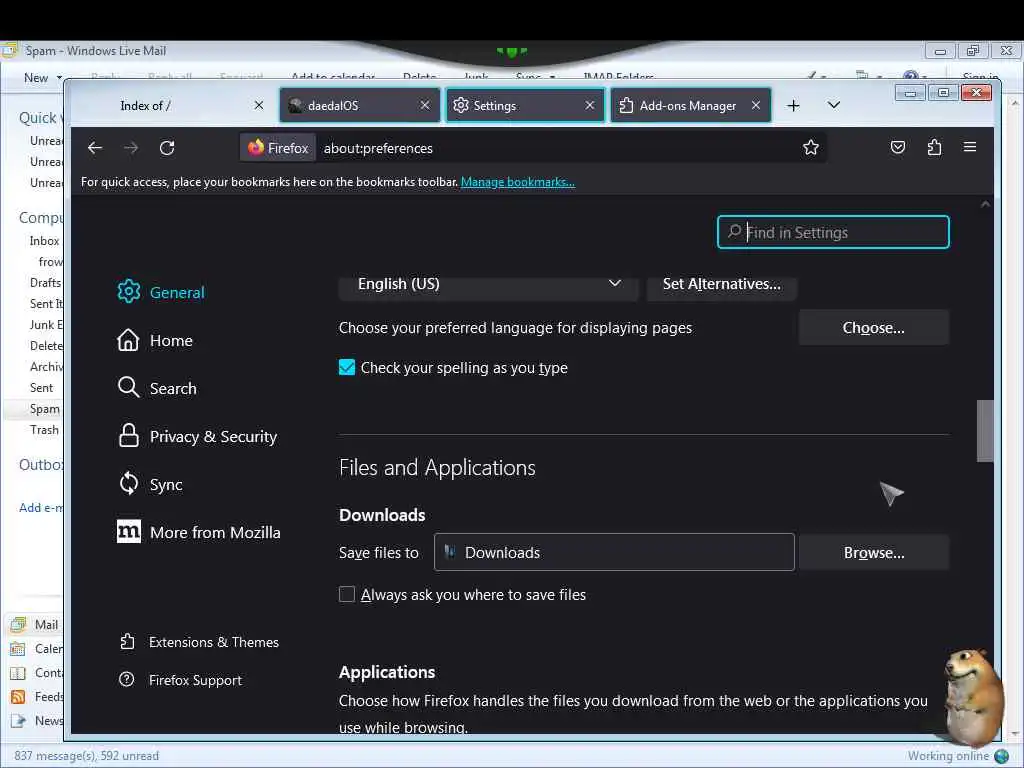Close the Settings tab
This screenshot has width=1024, height=768.
tap(590, 105)
